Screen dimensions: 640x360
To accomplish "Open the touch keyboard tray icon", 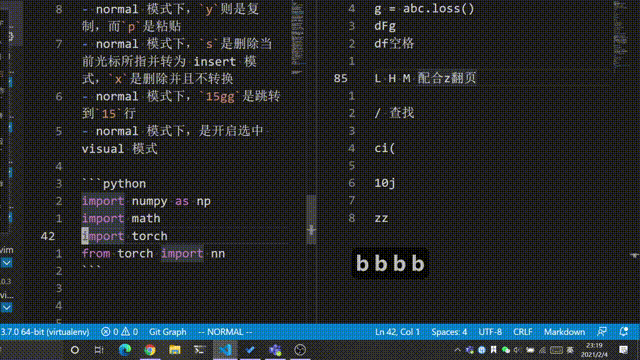I will coord(556,350).
